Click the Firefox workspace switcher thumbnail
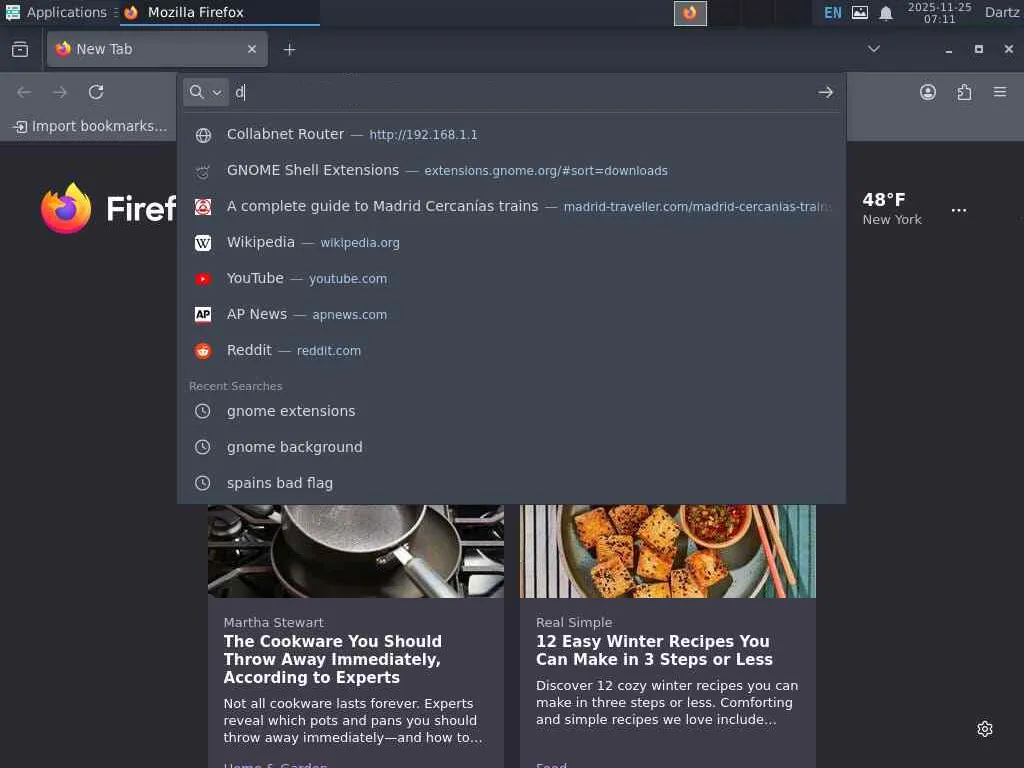Screen dimensions: 1024x768 (x=690, y=13)
